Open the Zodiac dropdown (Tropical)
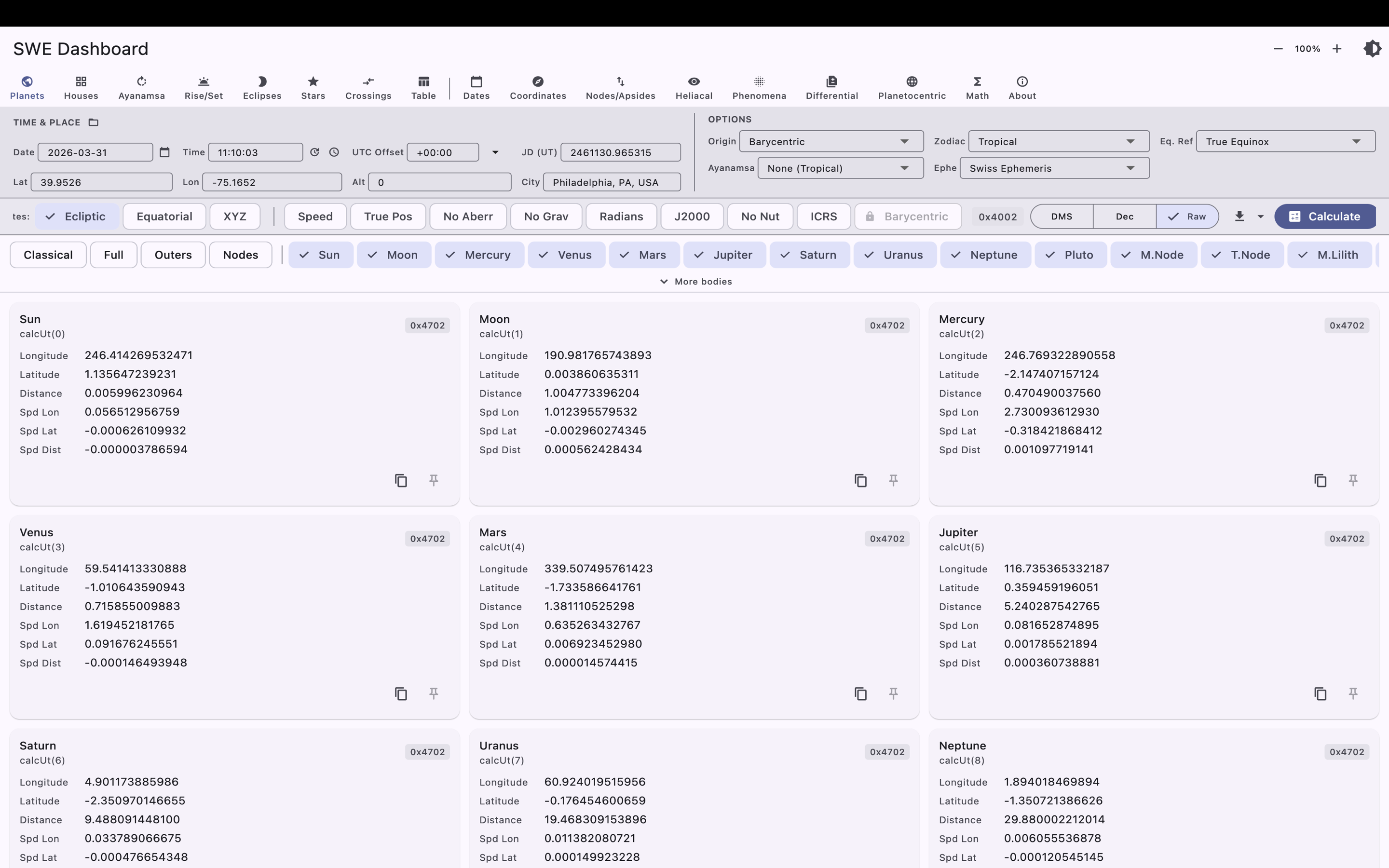Screen dimensions: 1389x868 point(1059,141)
